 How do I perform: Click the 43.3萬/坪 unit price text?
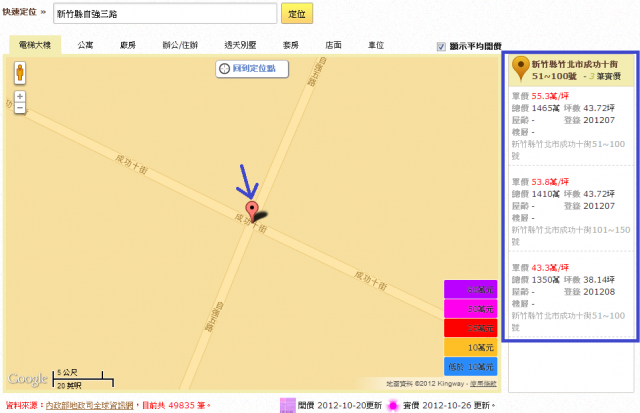tap(550, 268)
